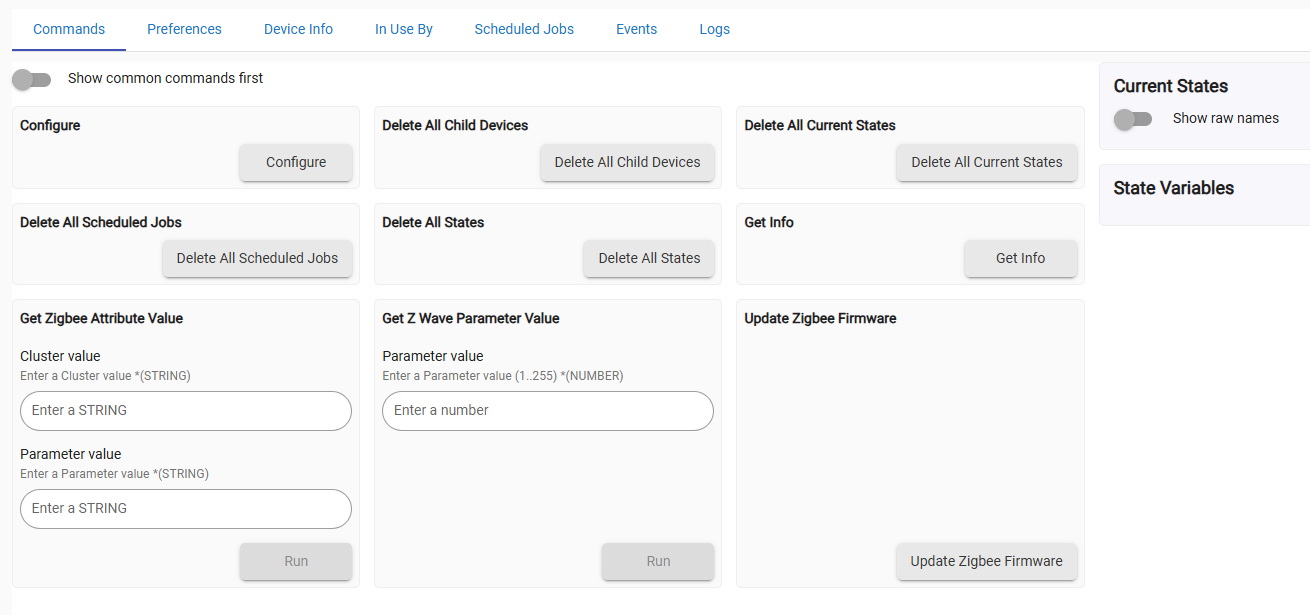
Task: Open Scheduled Jobs tab
Action: click(524, 29)
